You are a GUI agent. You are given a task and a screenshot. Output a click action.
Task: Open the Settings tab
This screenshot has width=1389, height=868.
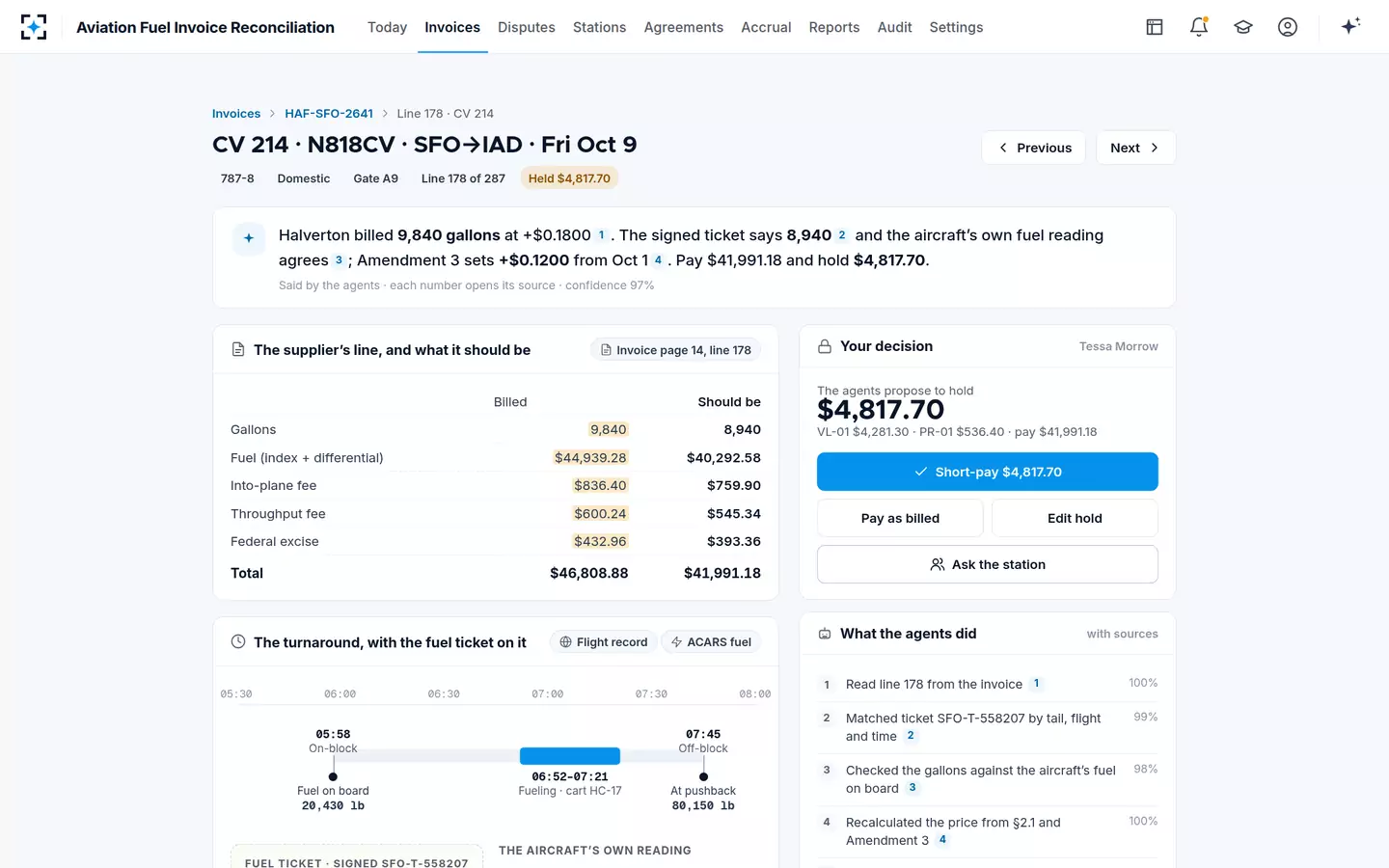pos(956,27)
